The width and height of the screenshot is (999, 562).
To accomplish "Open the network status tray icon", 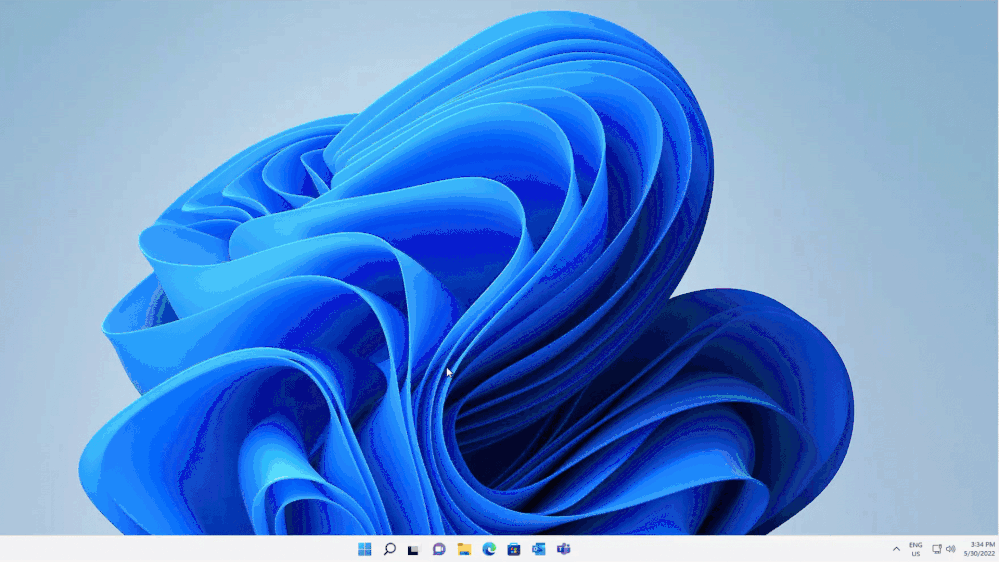I will [937, 549].
